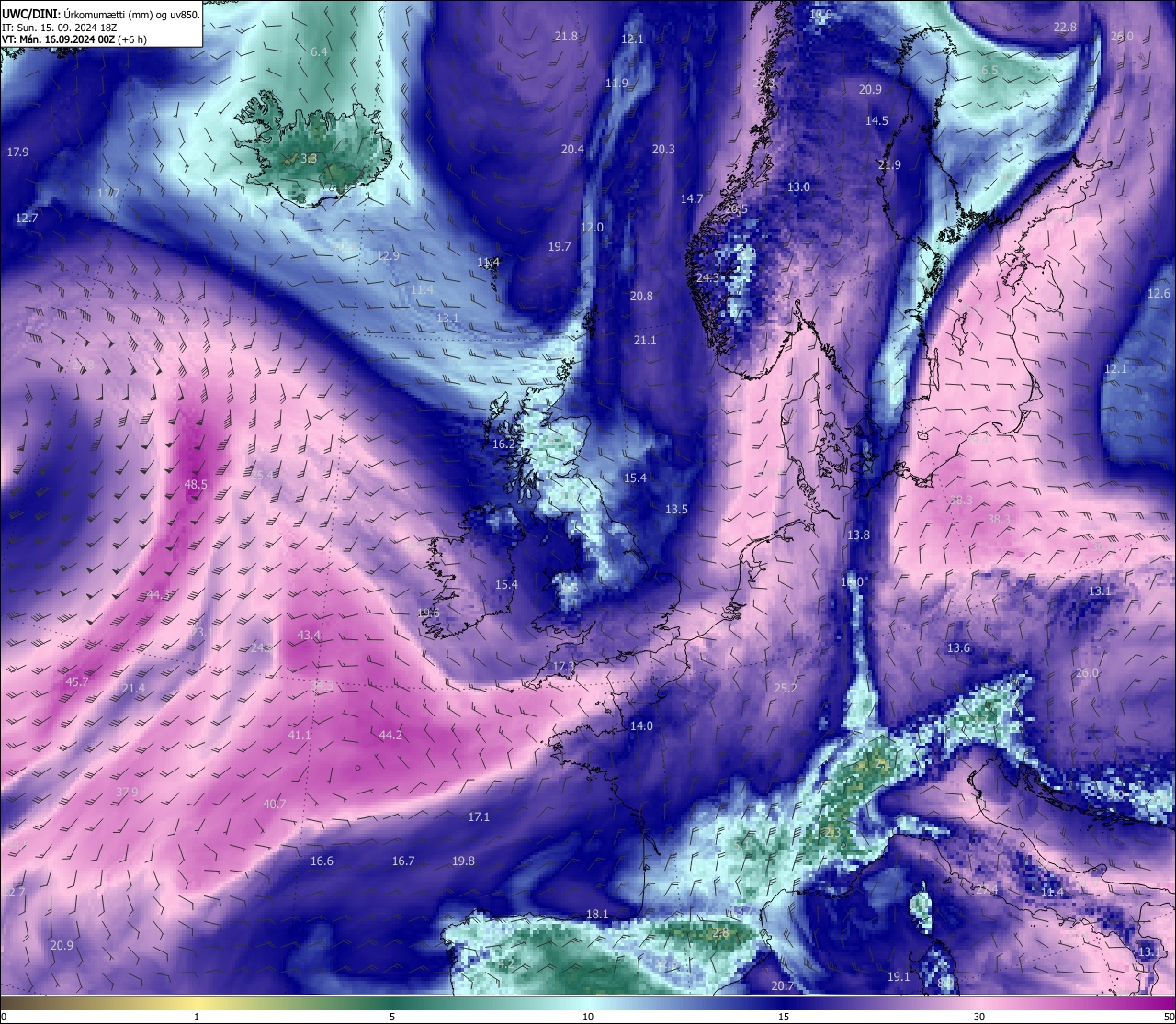The height and width of the screenshot is (1024, 1176).
Task: Click the legend tick label 15
Action: pos(784,1017)
